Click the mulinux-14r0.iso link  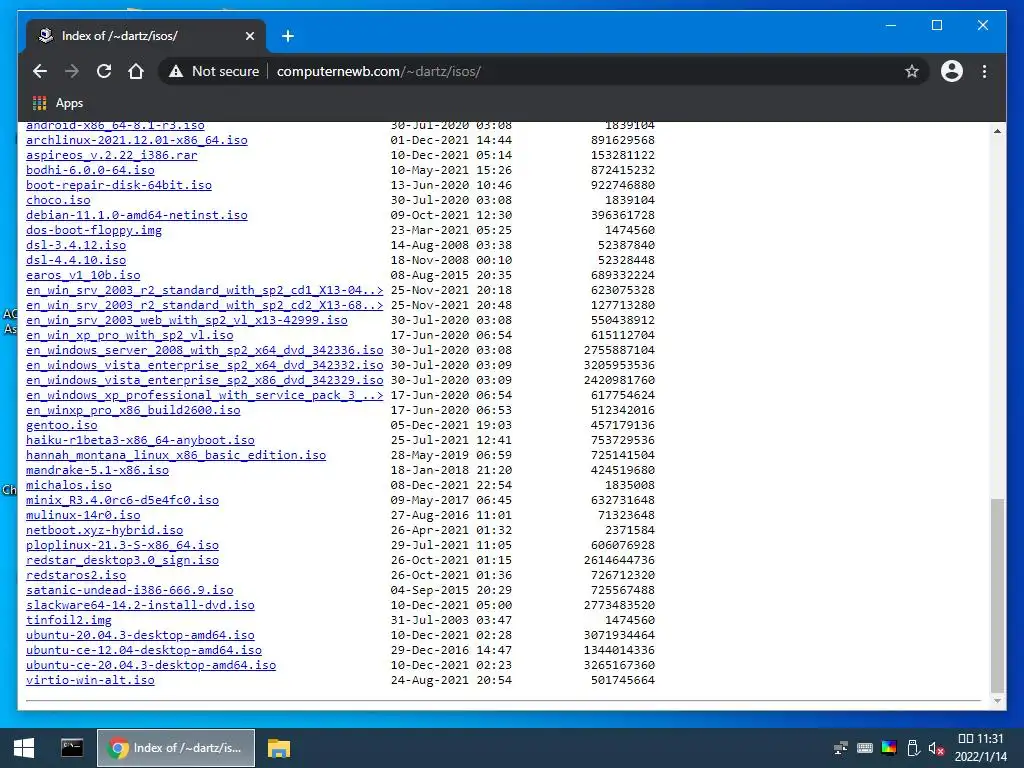(83, 515)
